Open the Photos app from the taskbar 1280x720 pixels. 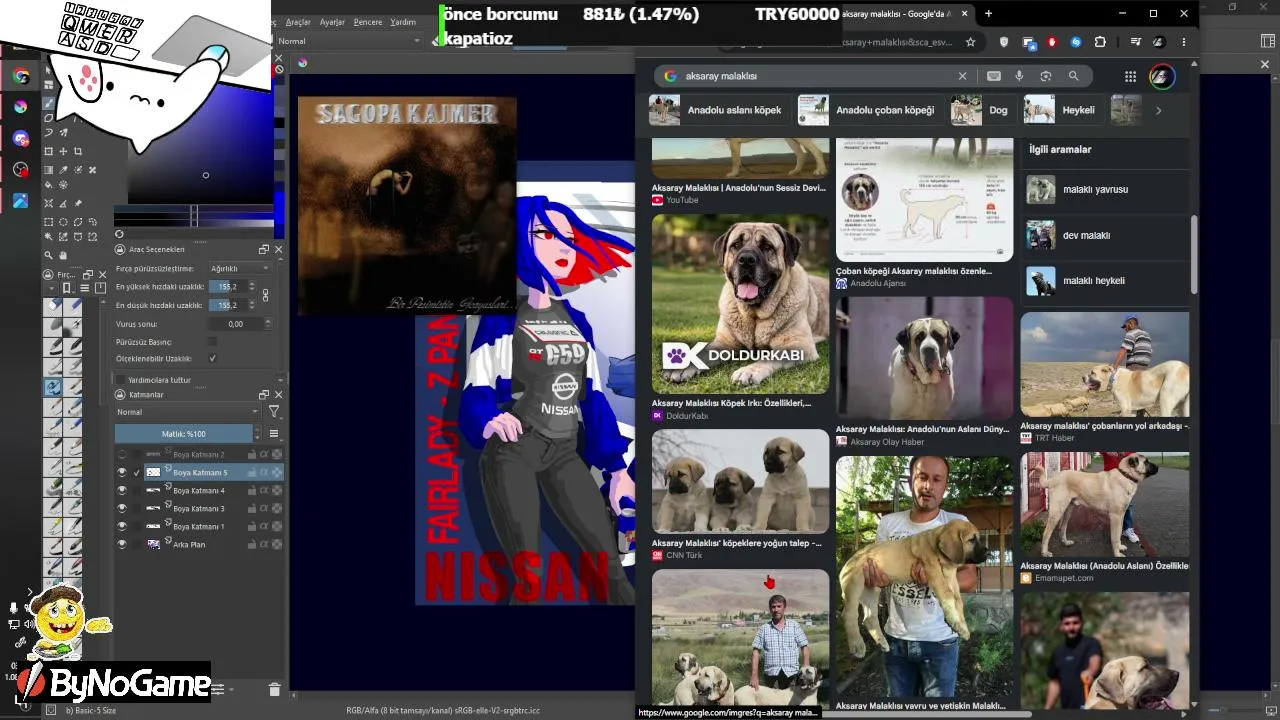tap(20, 200)
